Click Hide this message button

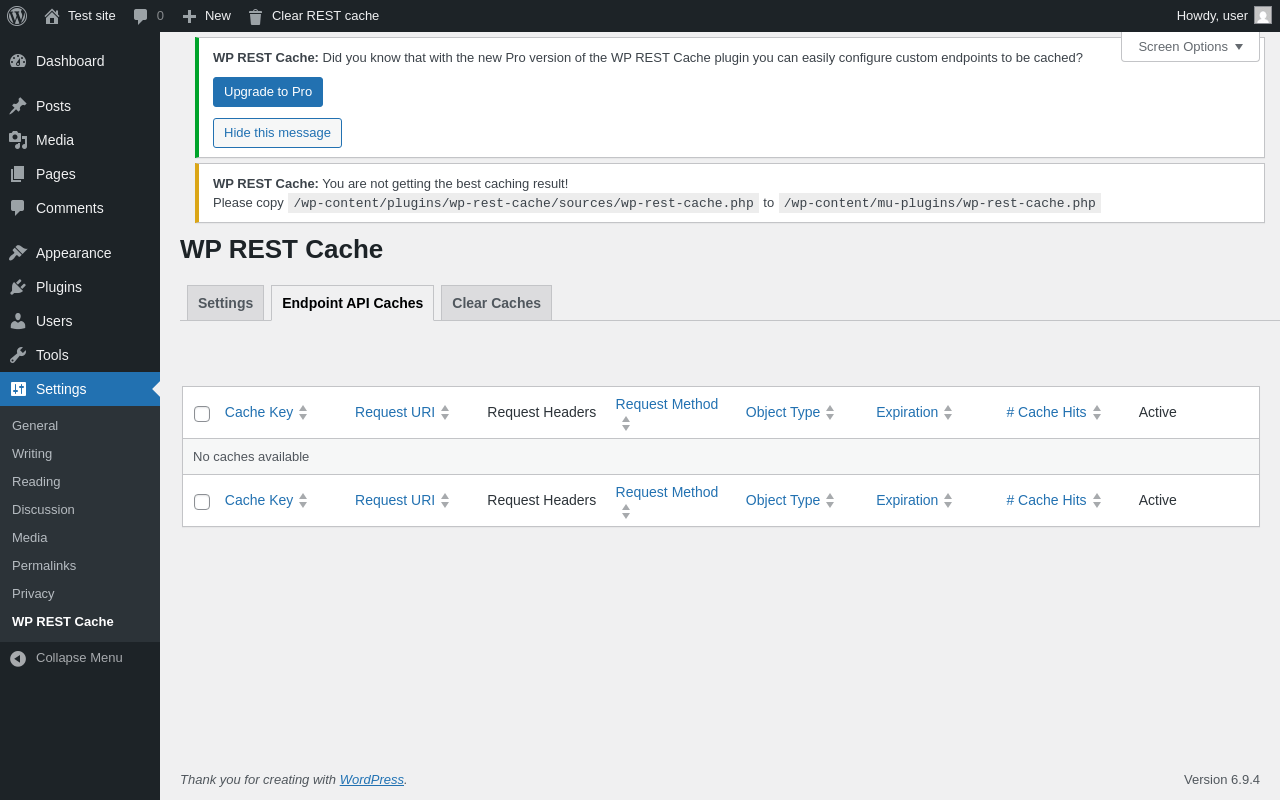pos(277,133)
